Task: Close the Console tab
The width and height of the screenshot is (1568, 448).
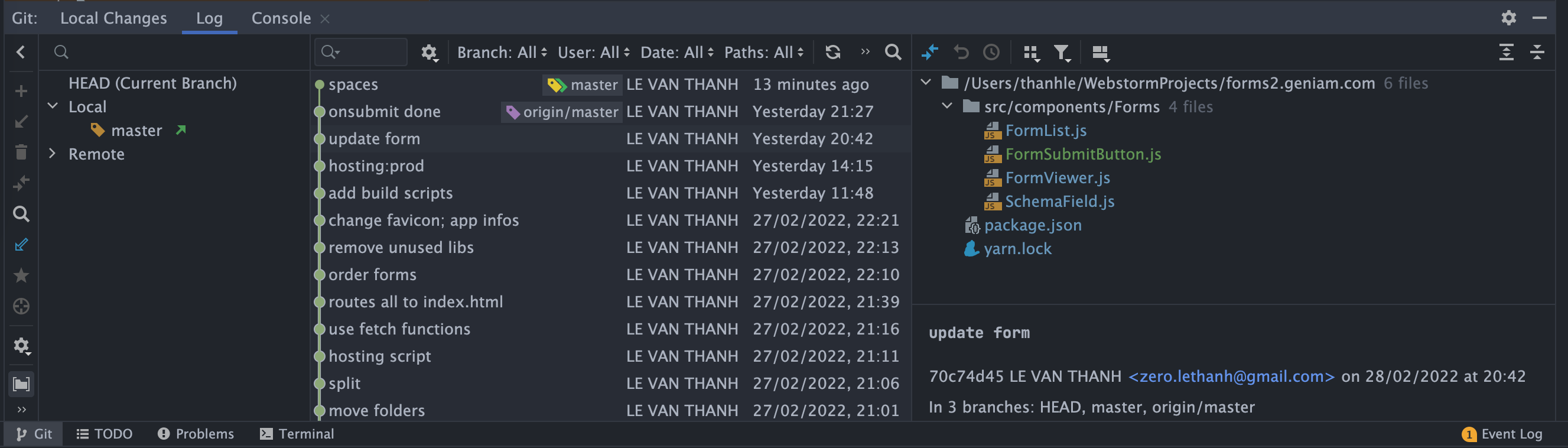Action: pos(325,19)
